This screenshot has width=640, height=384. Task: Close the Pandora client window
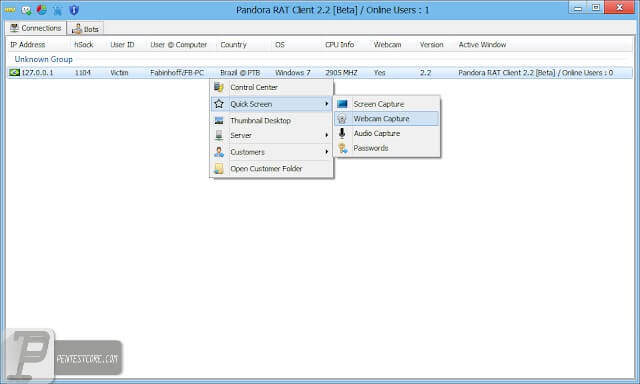[x=620, y=8]
